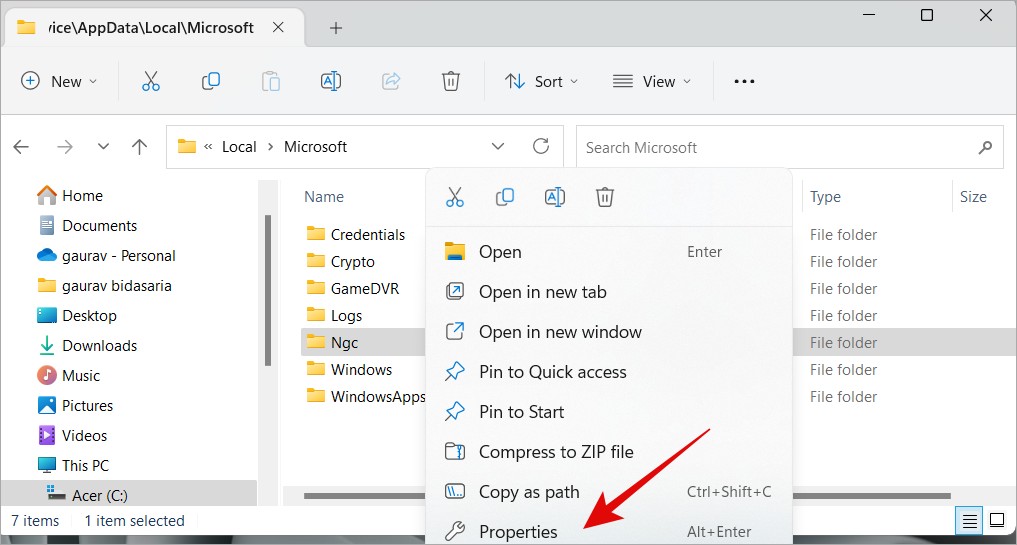Open Properties from the context menu
Screen dimensions: 1017x545
tap(609, 532)
